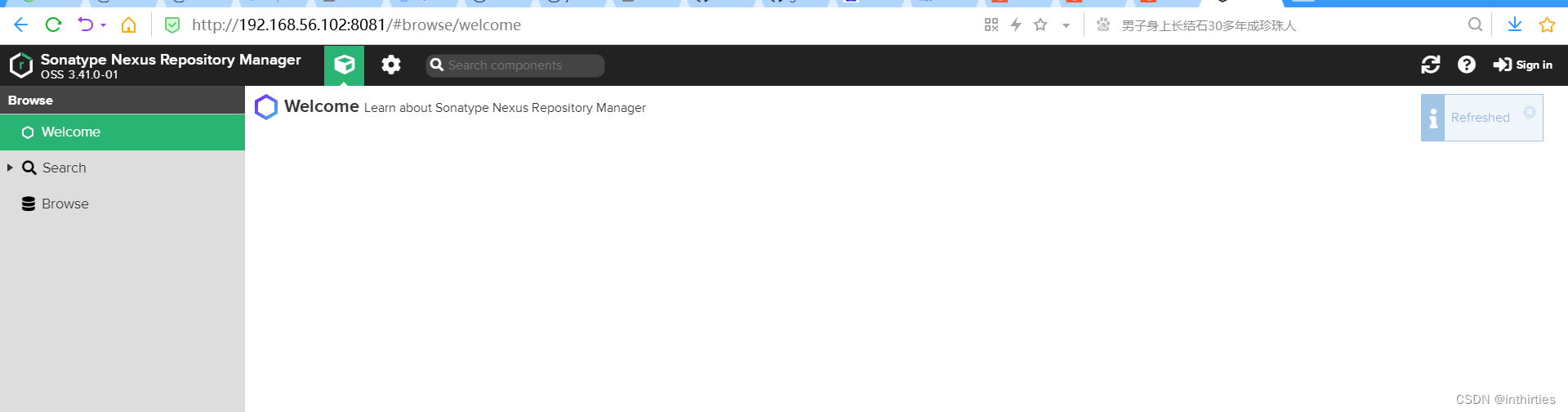
Task: Click the lightning speed mode icon
Action: pyautogui.click(x=1016, y=25)
